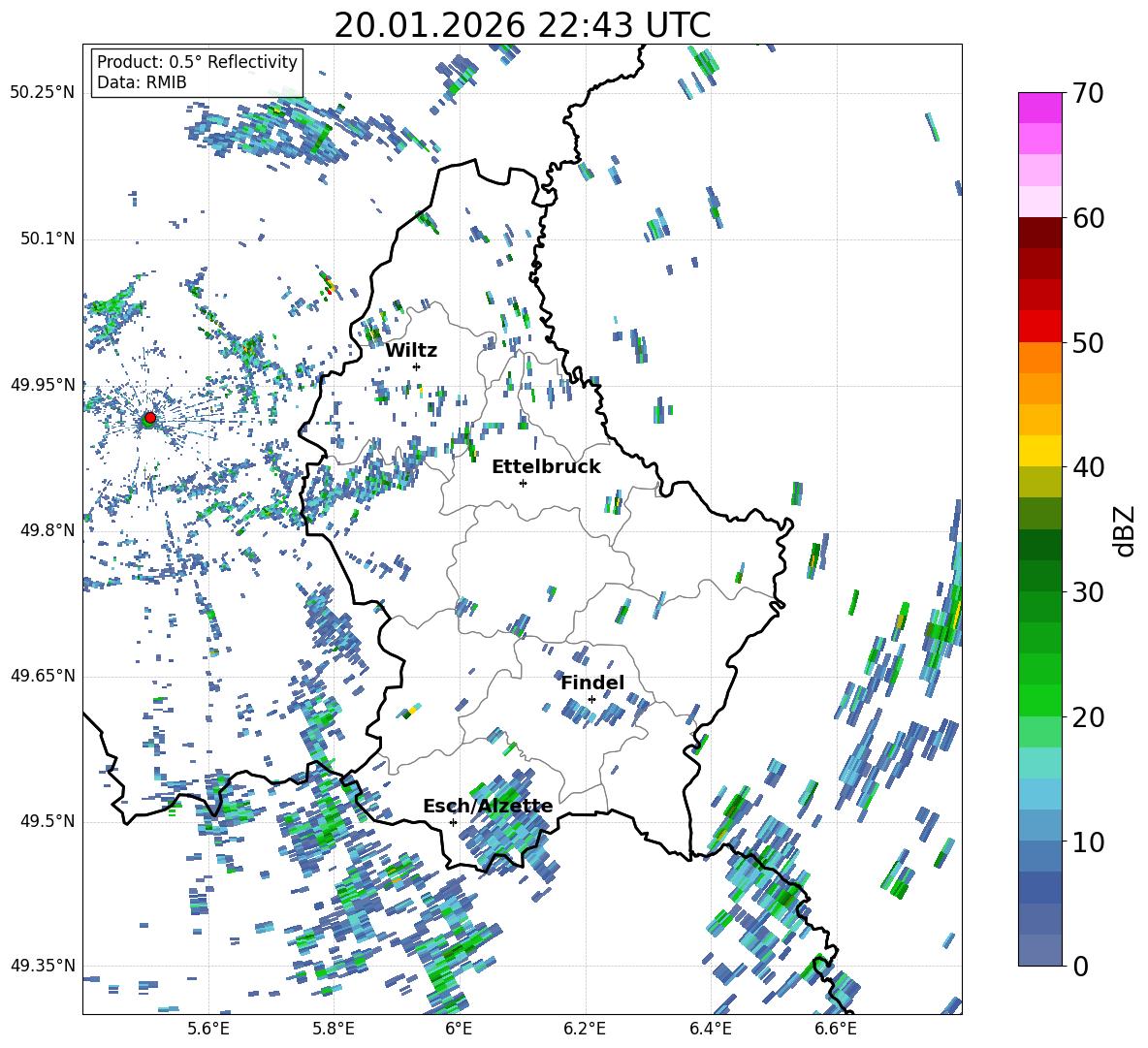The width and height of the screenshot is (1148, 1048).
Task: Click the Ettelbruck location cross marker
Action: click(523, 483)
